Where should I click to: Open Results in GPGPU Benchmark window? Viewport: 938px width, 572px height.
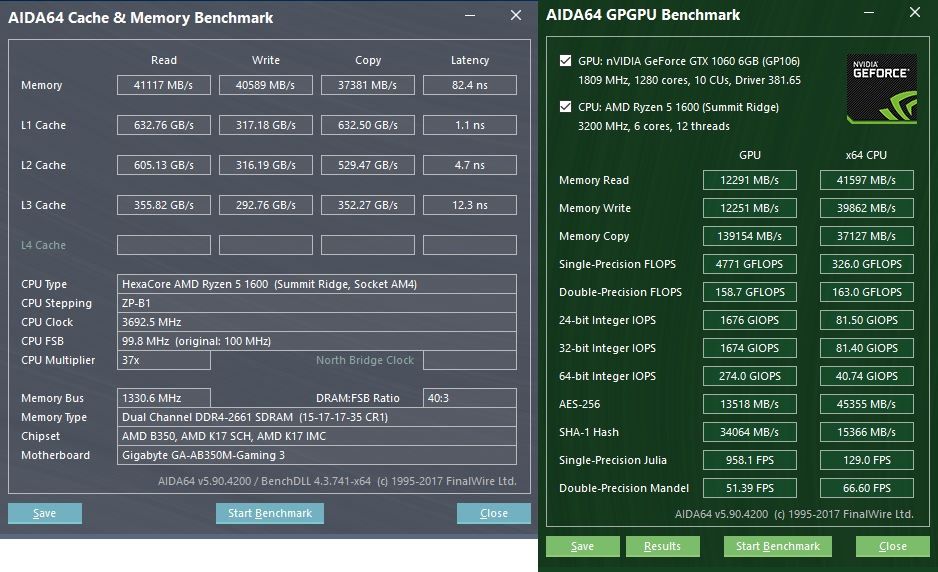[662, 546]
